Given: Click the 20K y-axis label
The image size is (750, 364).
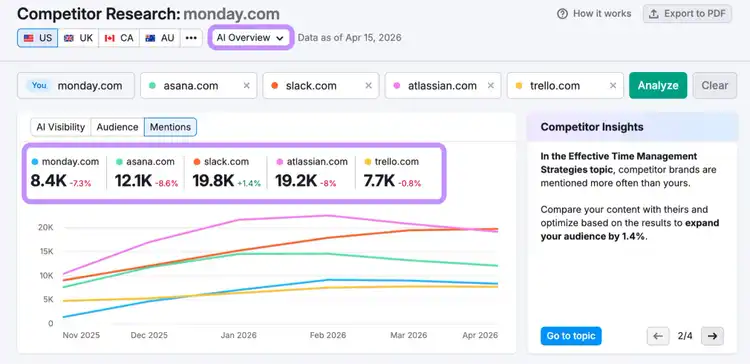Looking at the screenshot, I should pos(45,227).
